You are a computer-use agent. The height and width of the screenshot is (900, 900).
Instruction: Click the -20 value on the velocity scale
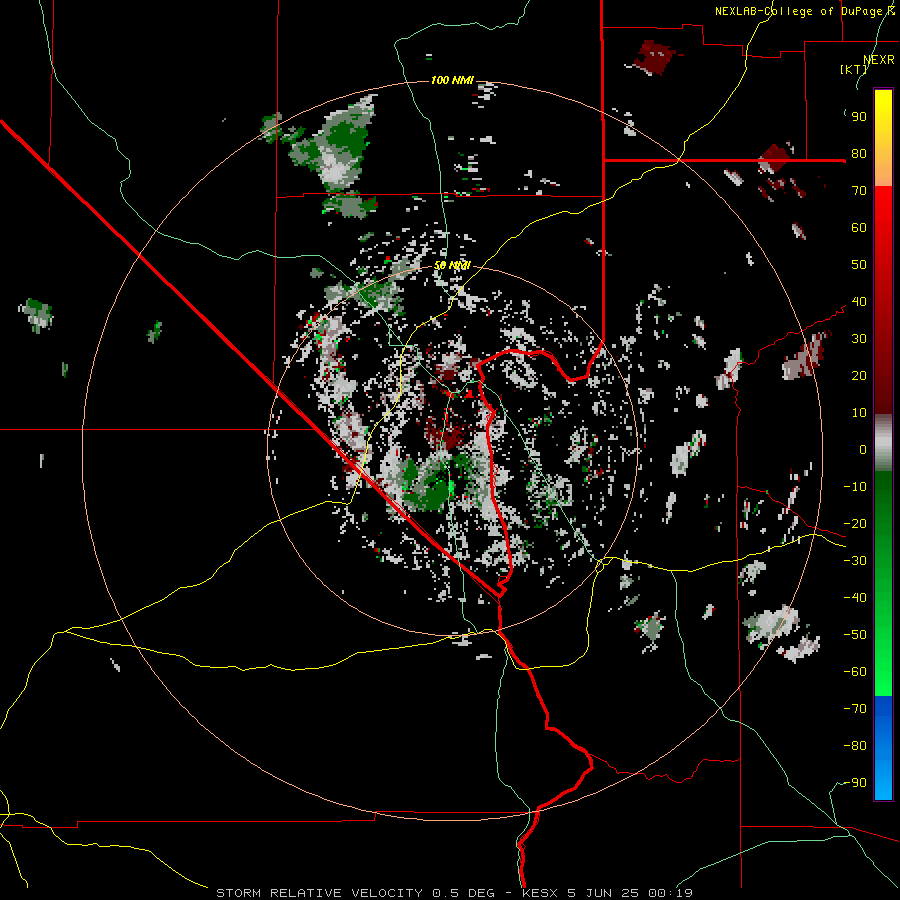(x=855, y=524)
